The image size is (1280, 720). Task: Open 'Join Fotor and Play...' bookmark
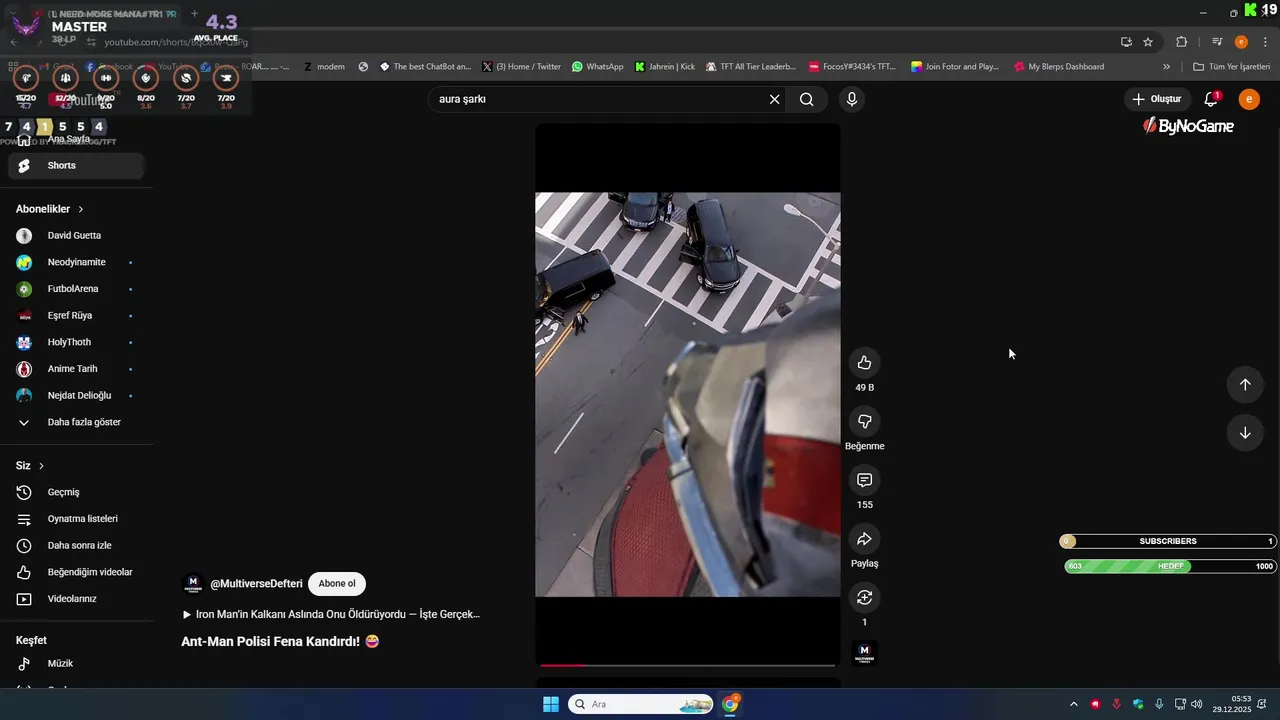point(955,67)
